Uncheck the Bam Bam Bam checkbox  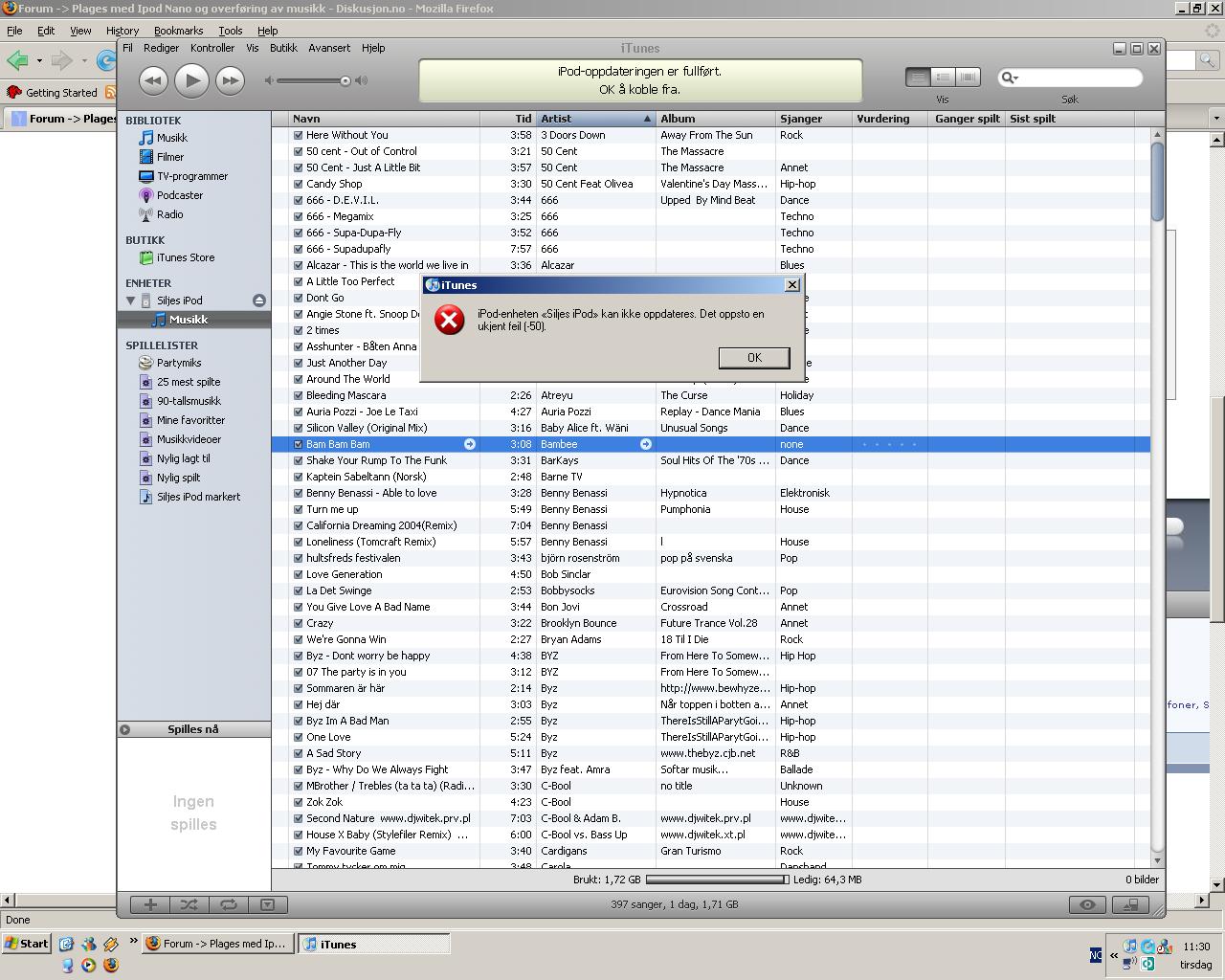coord(298,444)
